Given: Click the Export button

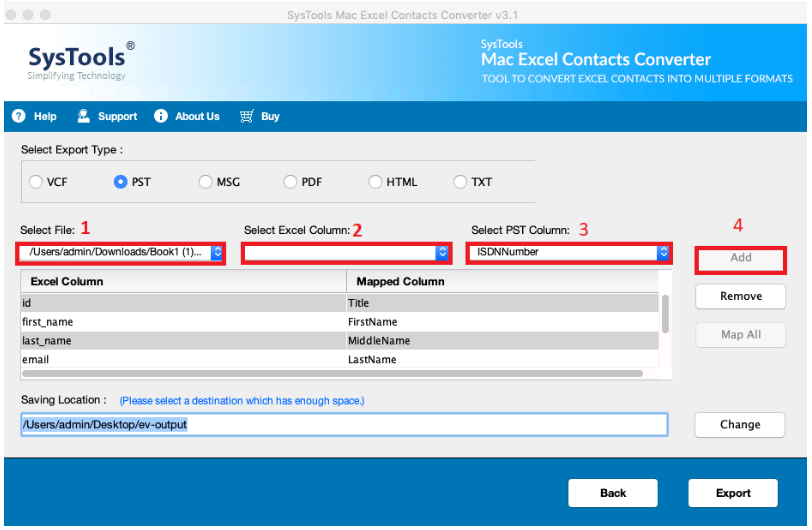Looking at the screenshot, I should pos(733,493).
